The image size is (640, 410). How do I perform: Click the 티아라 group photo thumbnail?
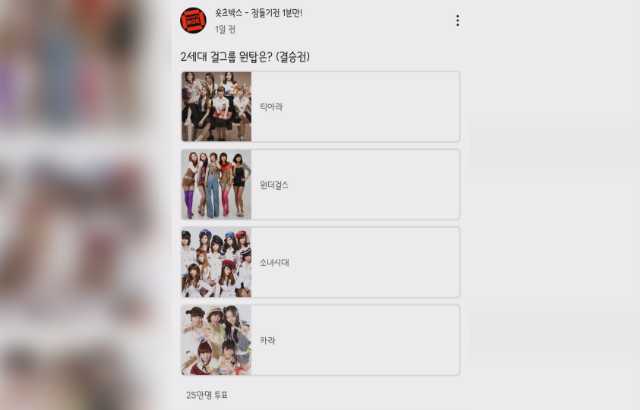coord(216,106)
